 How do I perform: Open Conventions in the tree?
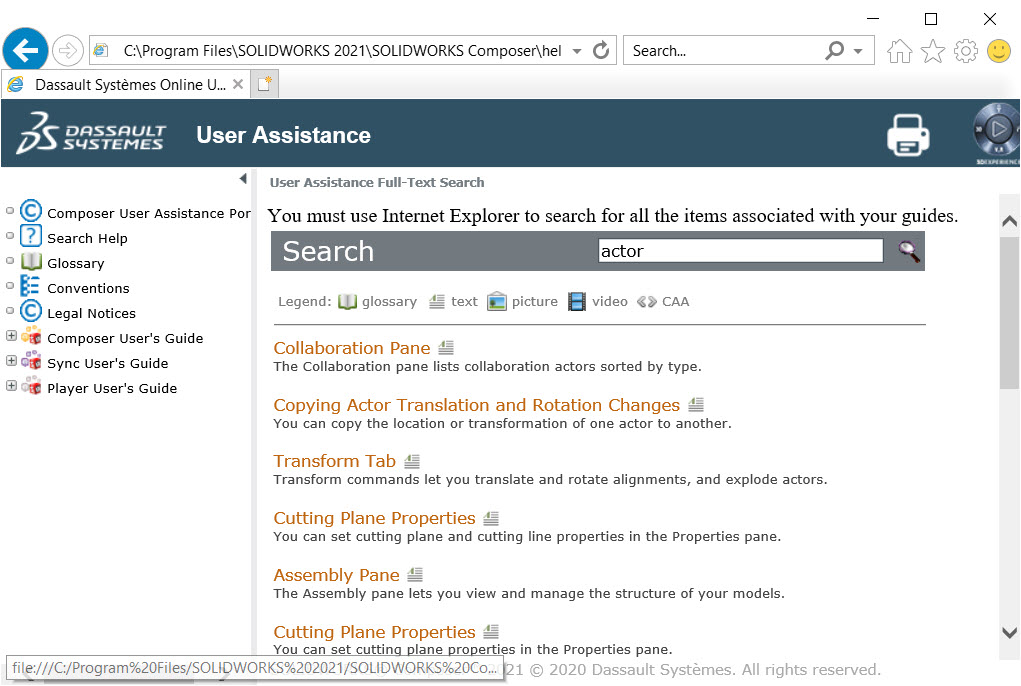click(x=88, y=288)
